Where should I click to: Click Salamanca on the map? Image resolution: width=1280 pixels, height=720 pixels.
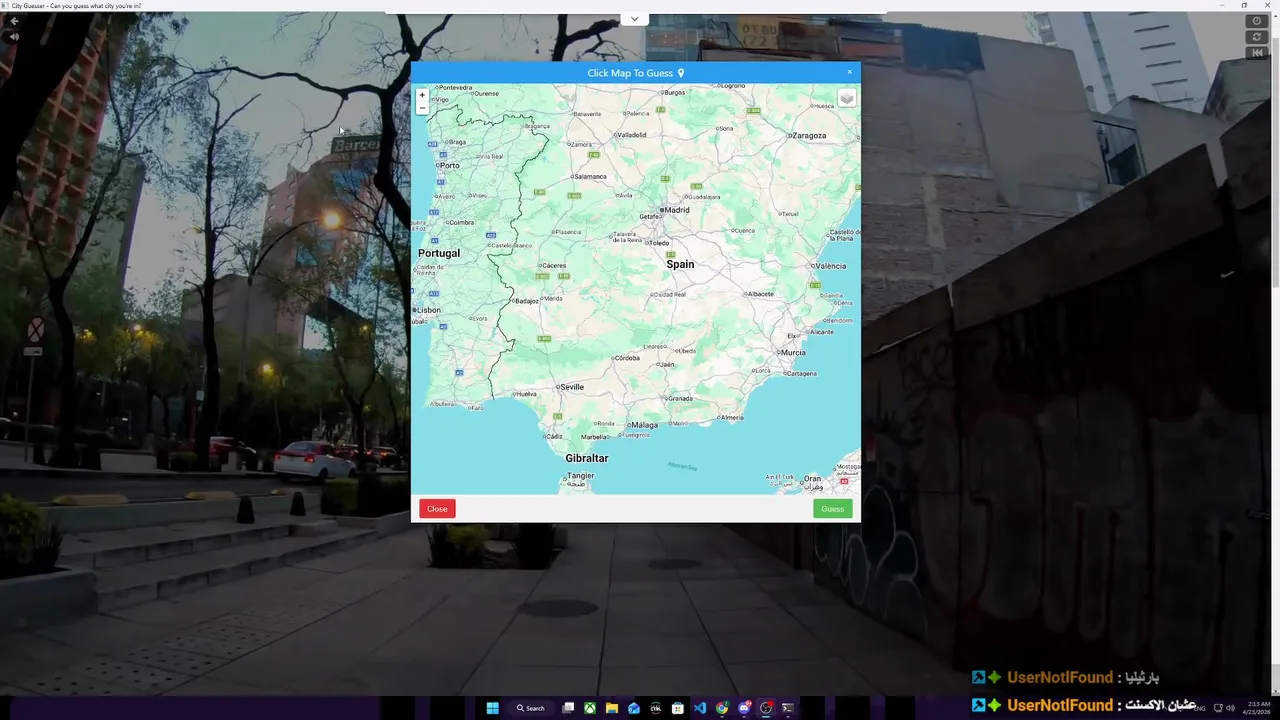(x=590, y=177)
